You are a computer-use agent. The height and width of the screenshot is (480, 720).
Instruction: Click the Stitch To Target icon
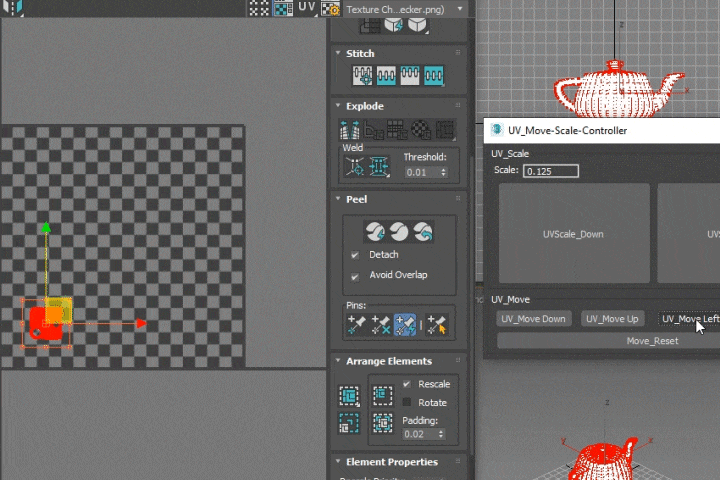click(x=362, y=75)
